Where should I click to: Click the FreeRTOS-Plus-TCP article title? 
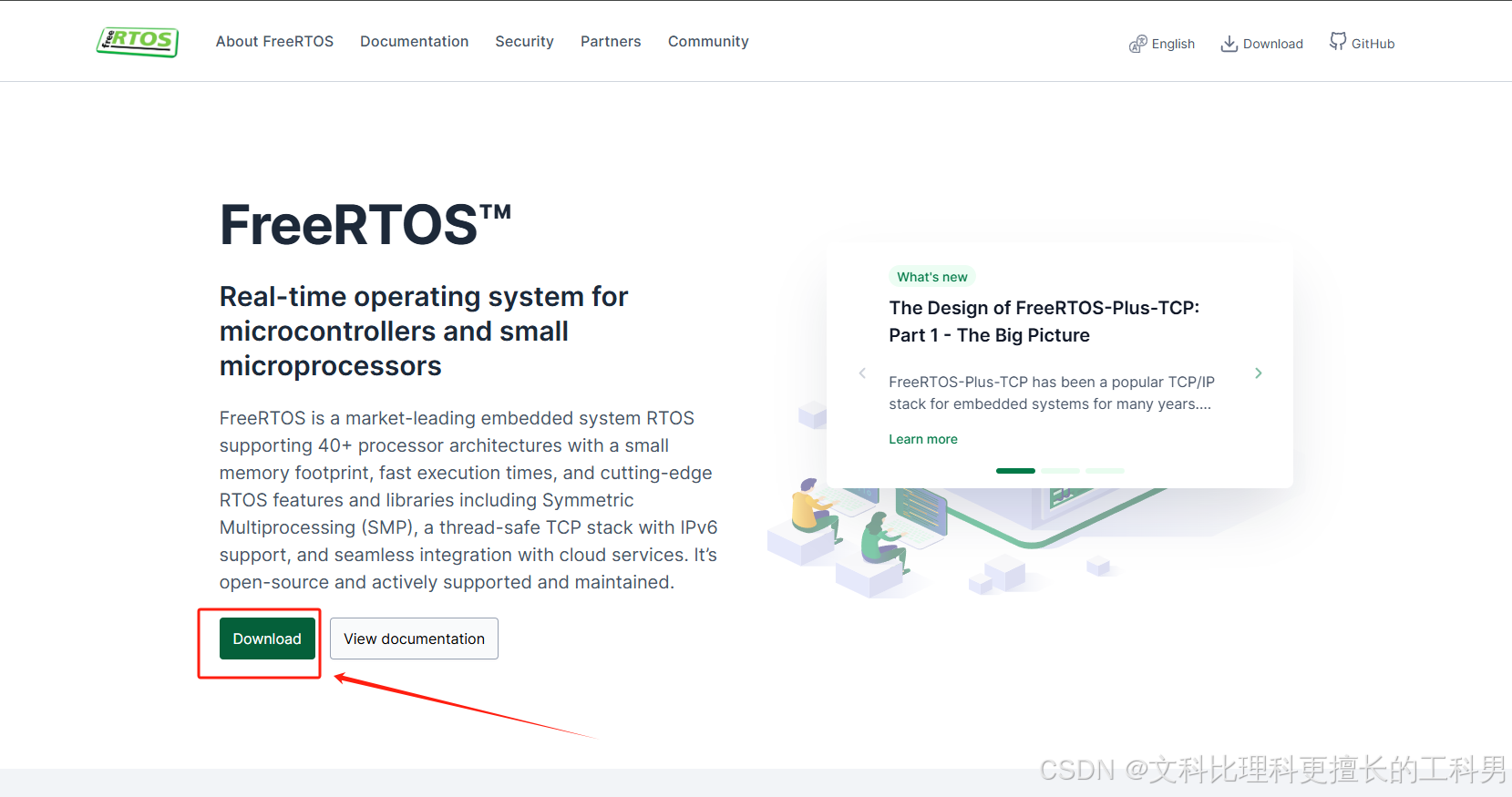click(x=1044, y=322)
